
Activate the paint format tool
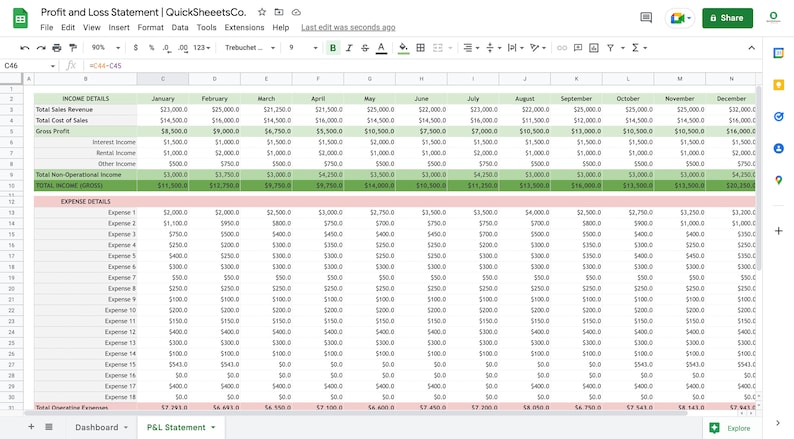[x=73, y=48]
